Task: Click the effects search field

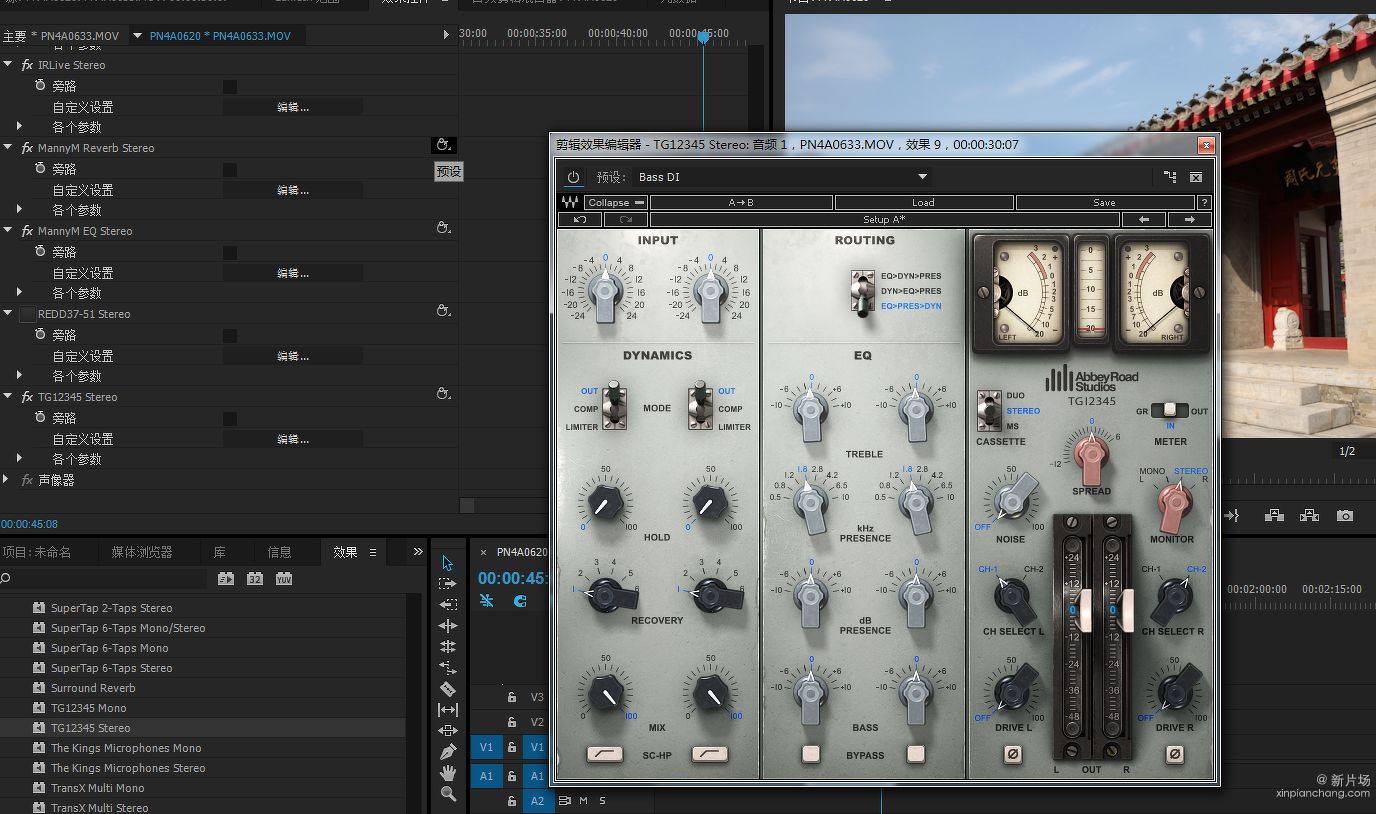Action: (x=106, y=579)
